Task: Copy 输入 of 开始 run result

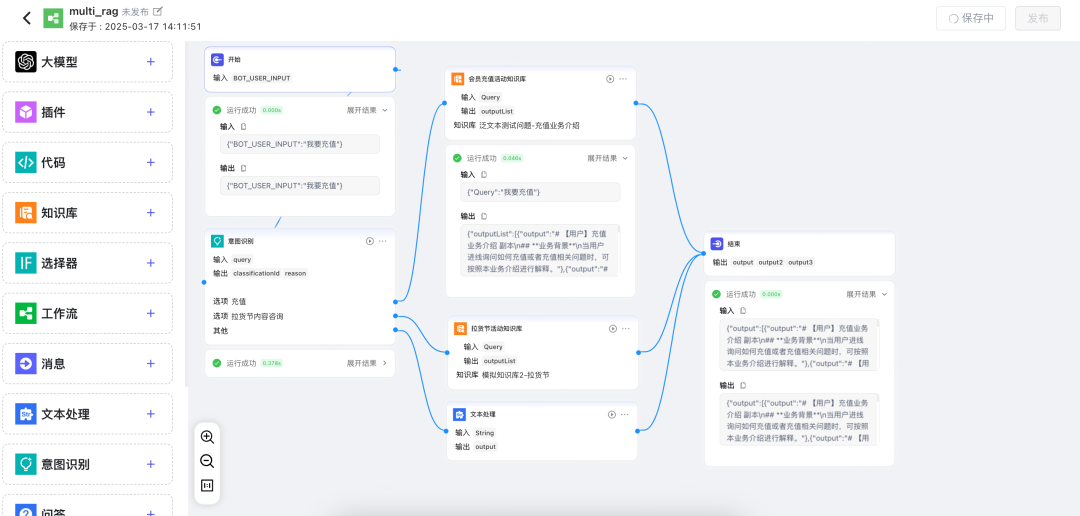Action: point(242,127)
